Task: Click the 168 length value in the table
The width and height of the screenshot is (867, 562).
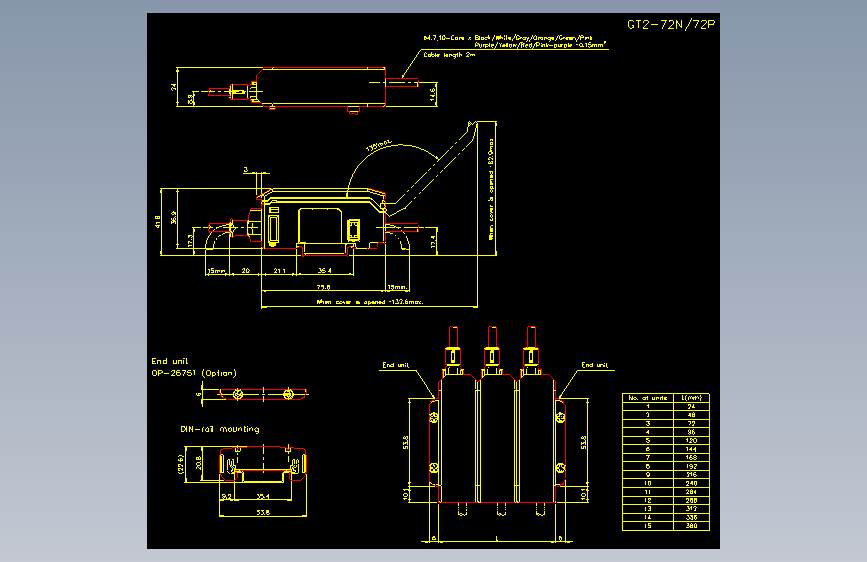Action: pyautogui.click(x=691, y=457)
